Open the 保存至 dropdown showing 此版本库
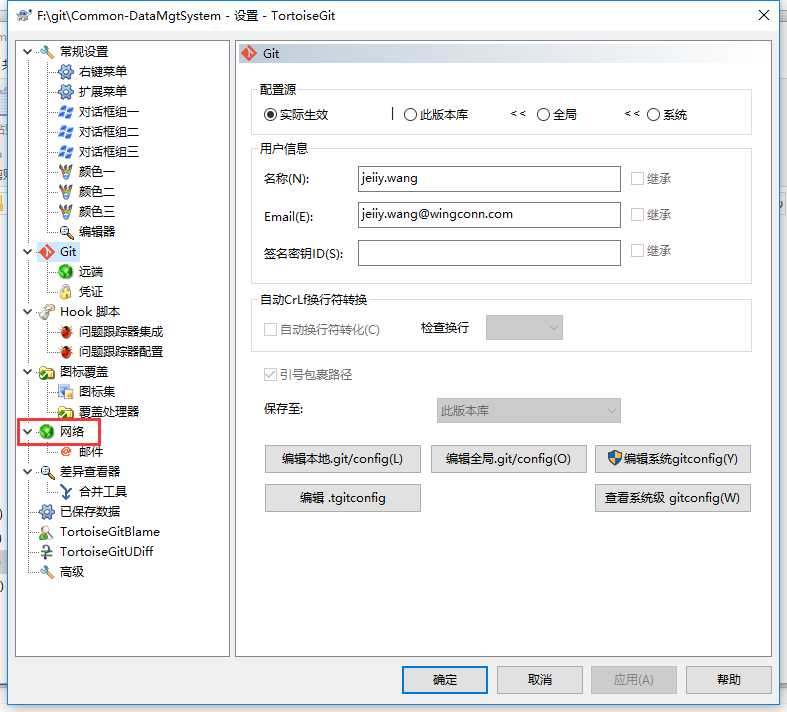 (x=529, y=411)
